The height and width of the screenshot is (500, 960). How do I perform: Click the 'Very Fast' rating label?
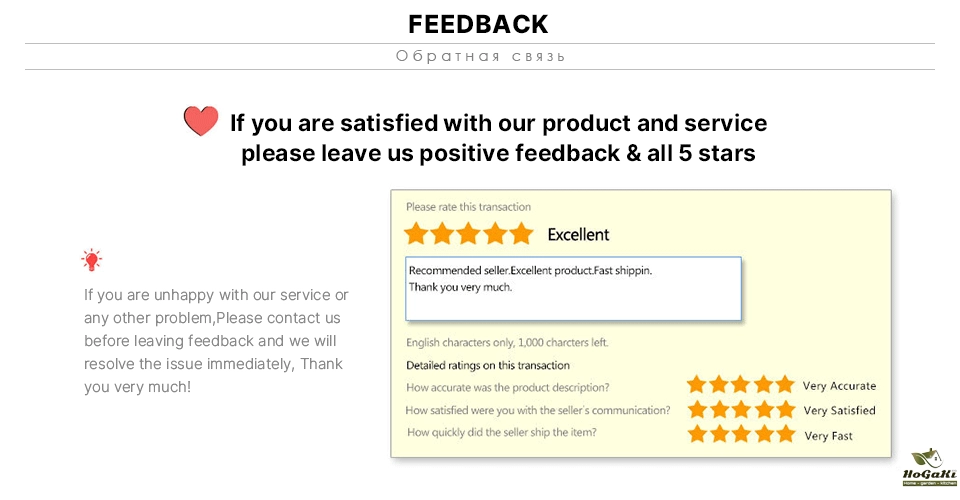click(x=829, y=436)
